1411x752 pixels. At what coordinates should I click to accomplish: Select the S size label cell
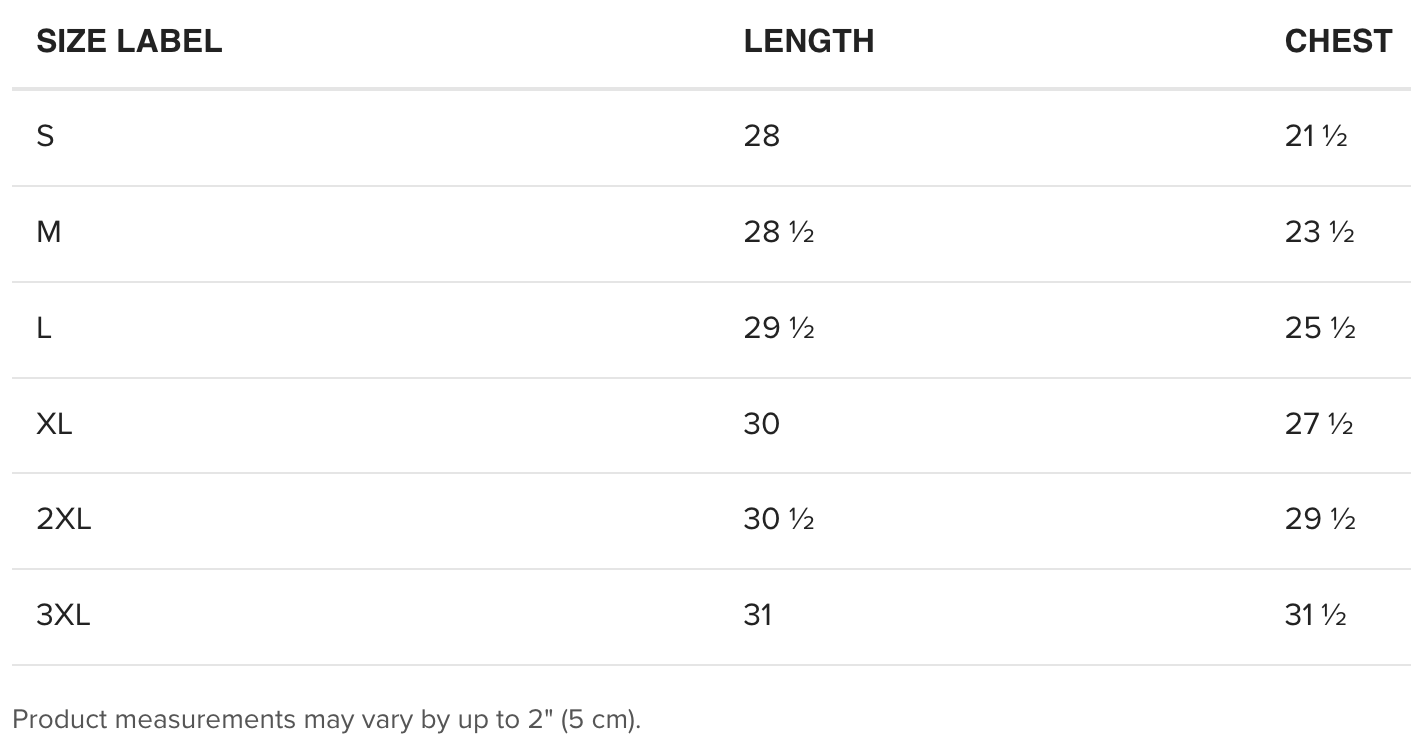[x=45, y=136]
